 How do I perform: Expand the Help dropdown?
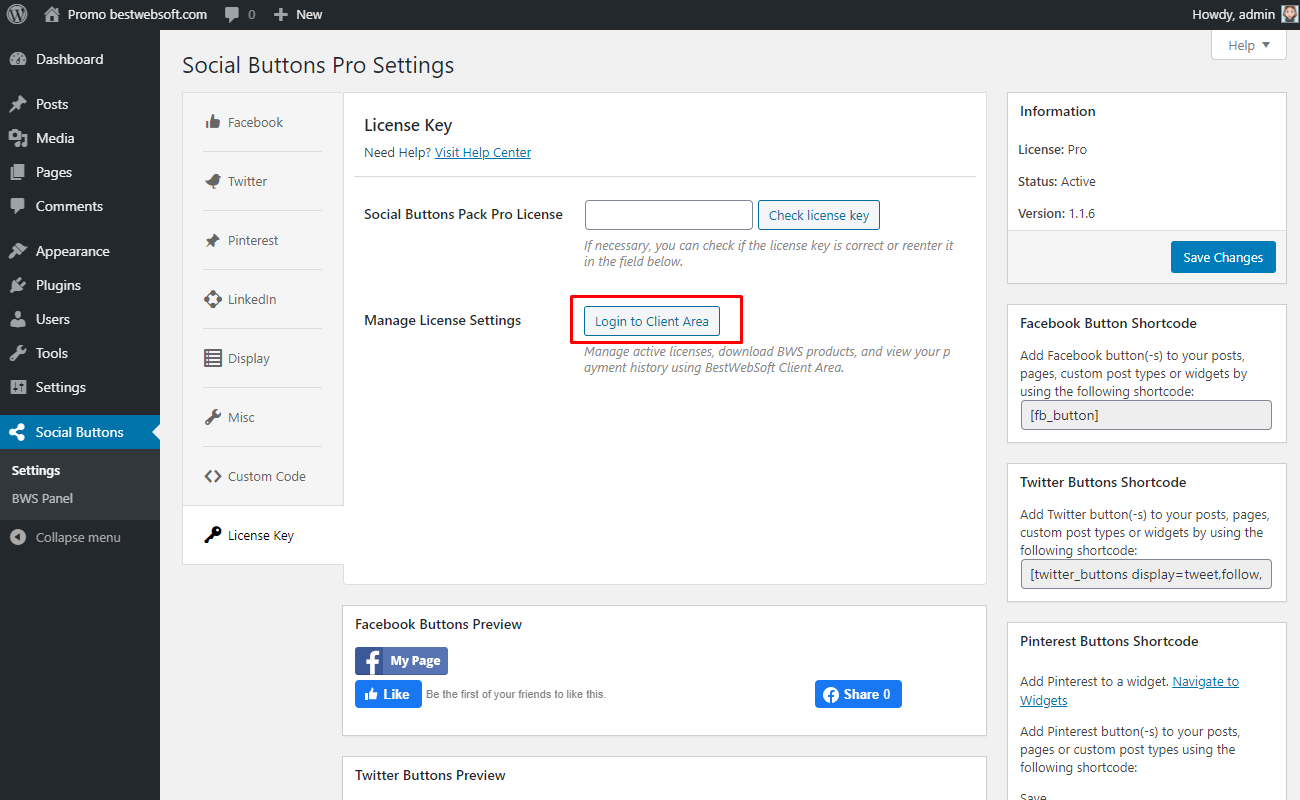click(1249, 45)
